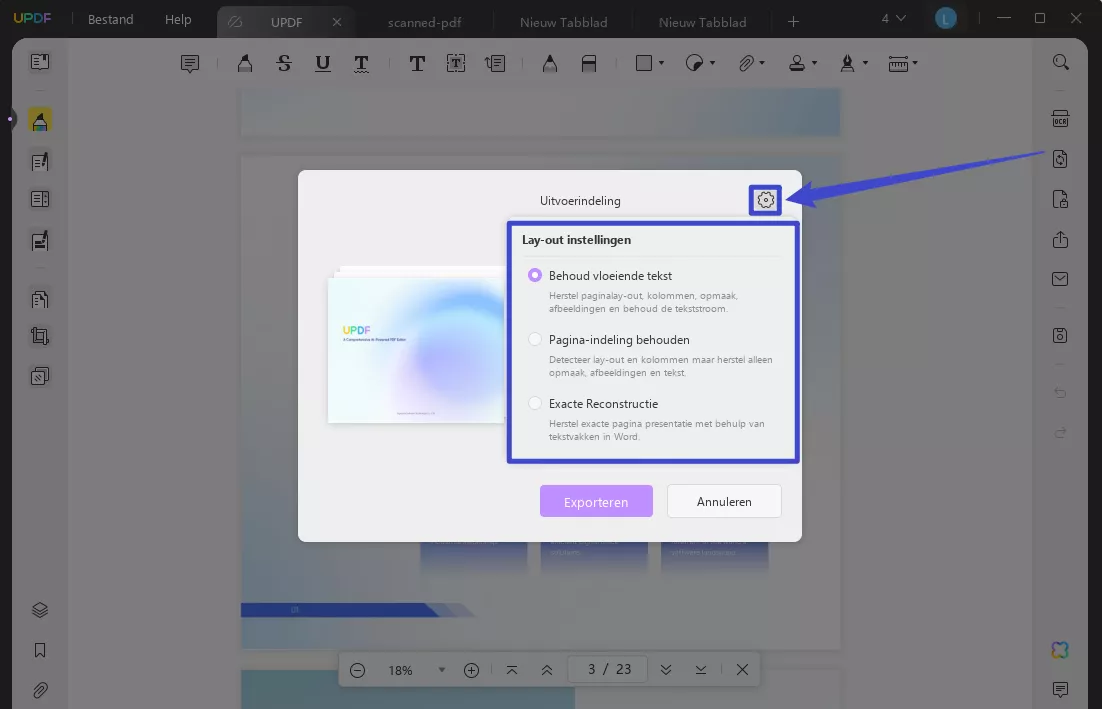Select the highlight text tool

pos(245,64)
